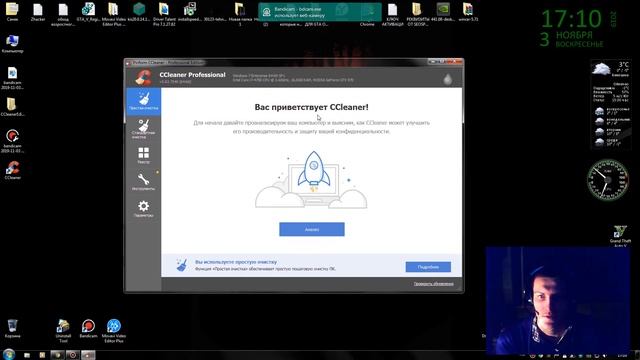Click the water drop icon in CCleaner header
Image resolution: width=640 pixels, height=360 pixels.
click(448, 79)
